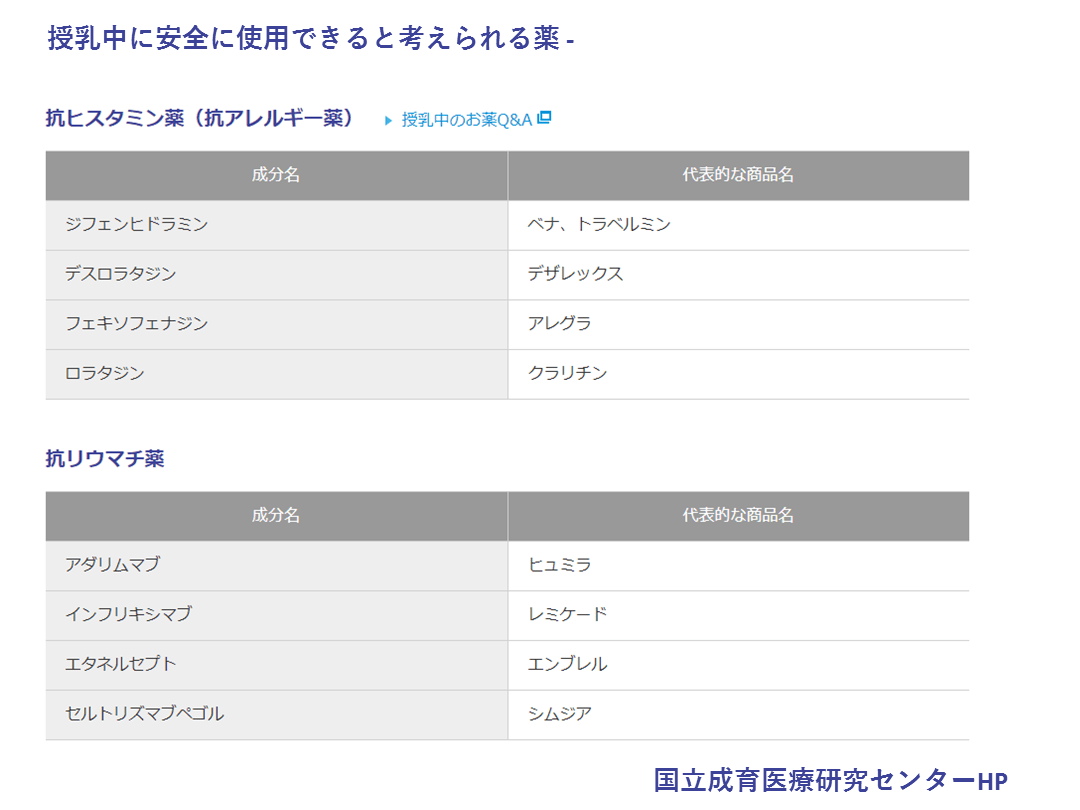Click the ヒュミラ product name
Screen dimensions: 1080x810
559,565
